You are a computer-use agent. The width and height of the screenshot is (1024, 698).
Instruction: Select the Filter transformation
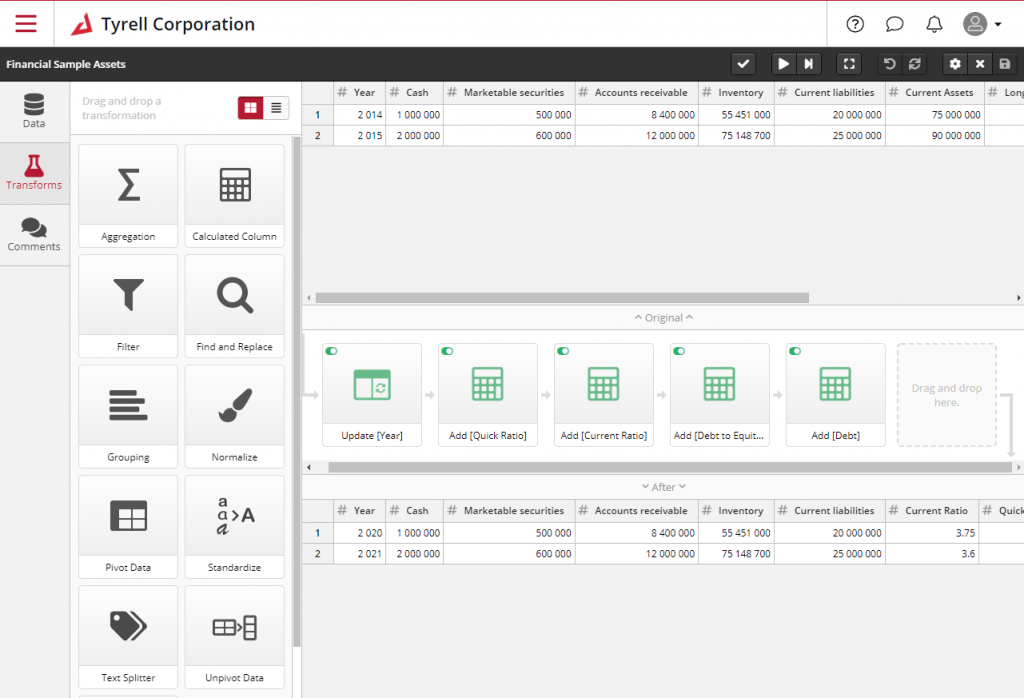(128, 306)
